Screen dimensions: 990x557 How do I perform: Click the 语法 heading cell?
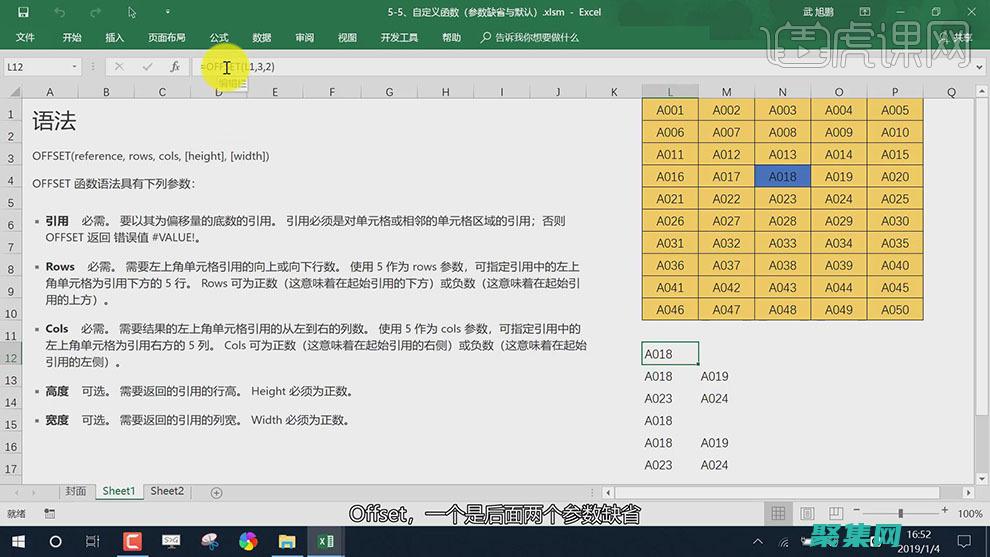[x=54, y=121]
